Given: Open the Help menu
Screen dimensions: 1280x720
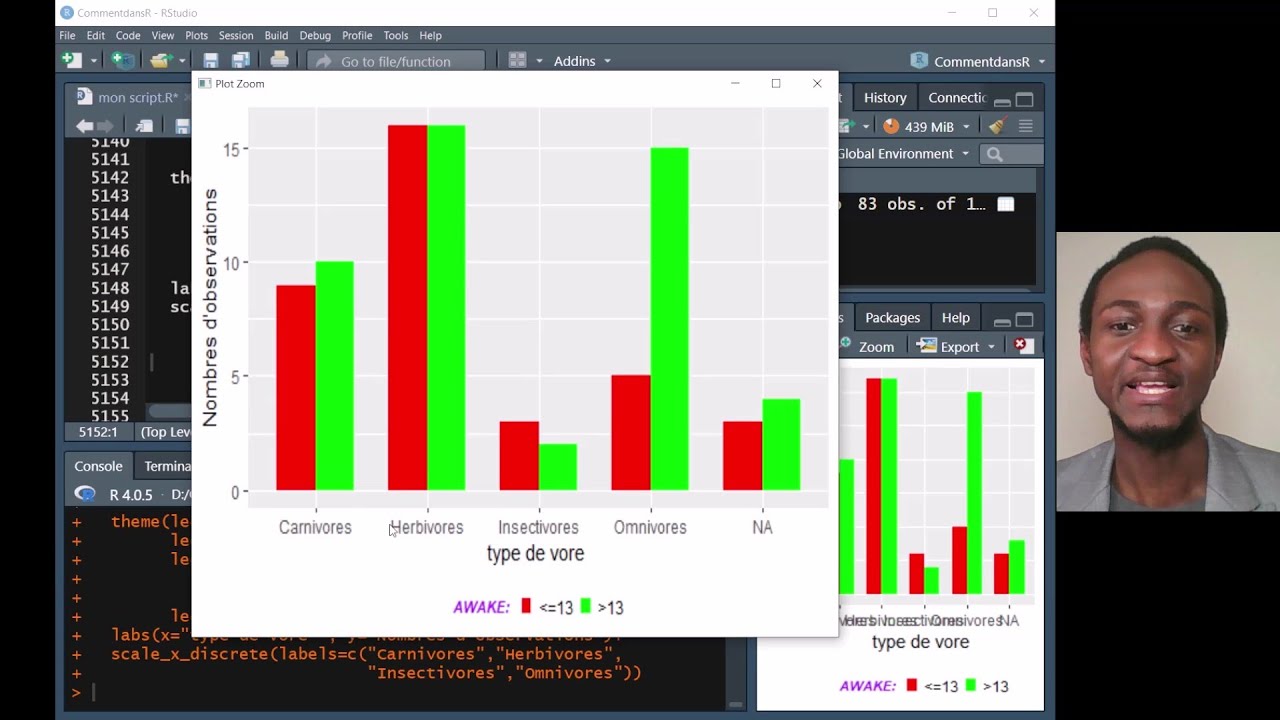Looking at the screenshot, I should click(431, 35).
